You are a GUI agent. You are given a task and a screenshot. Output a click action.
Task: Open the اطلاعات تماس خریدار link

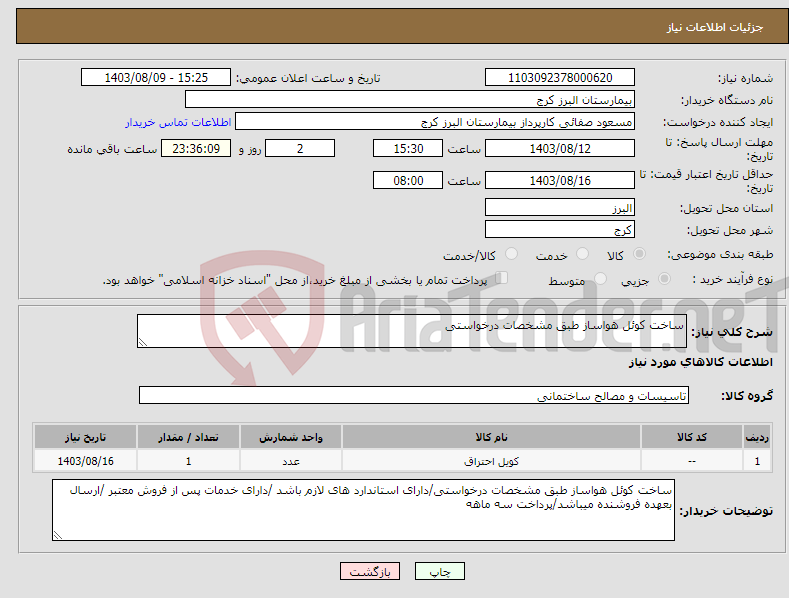click(178, 122)
